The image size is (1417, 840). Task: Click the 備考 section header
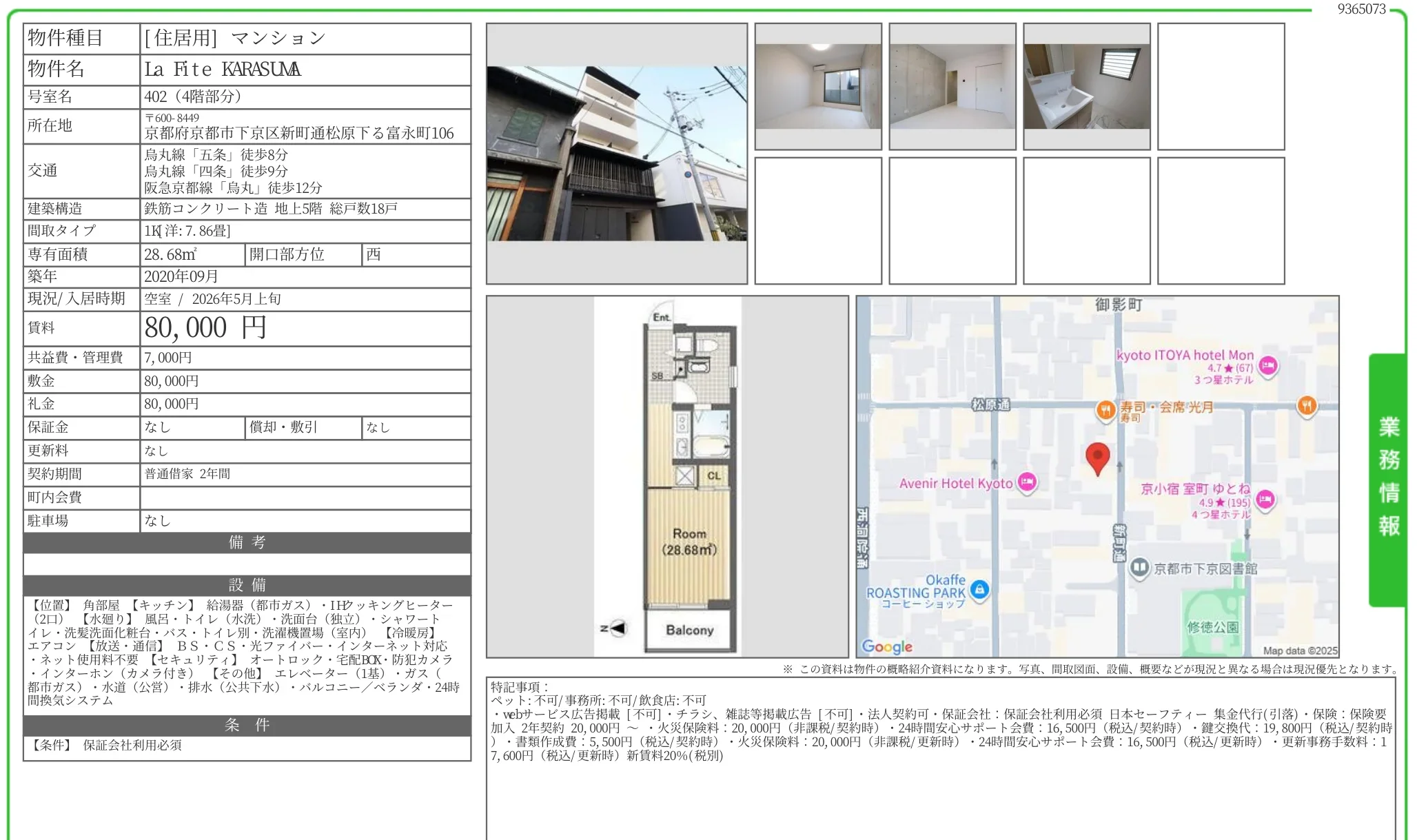click(247, 542)
